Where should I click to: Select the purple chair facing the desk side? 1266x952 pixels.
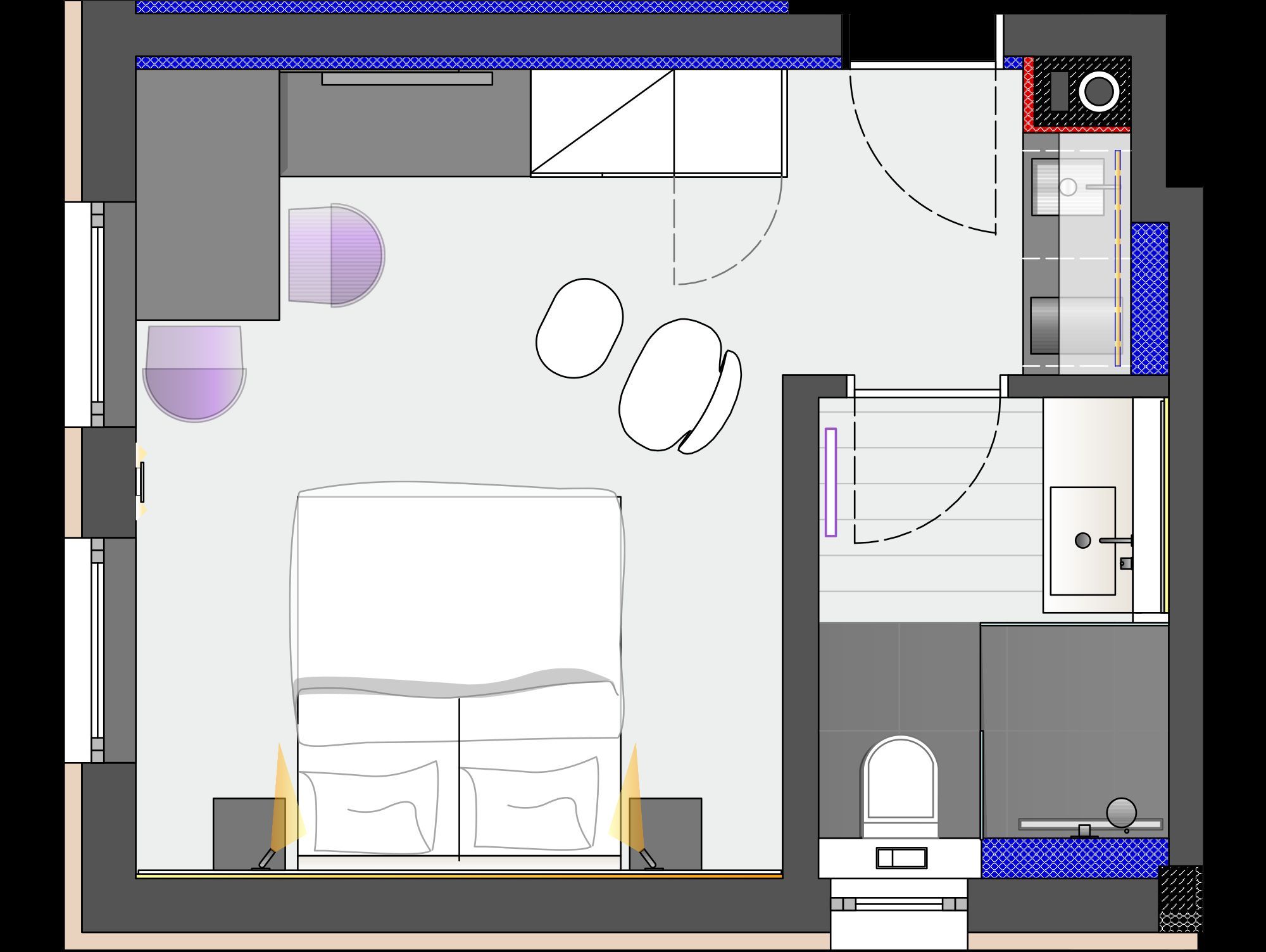[x=335, y=255]
